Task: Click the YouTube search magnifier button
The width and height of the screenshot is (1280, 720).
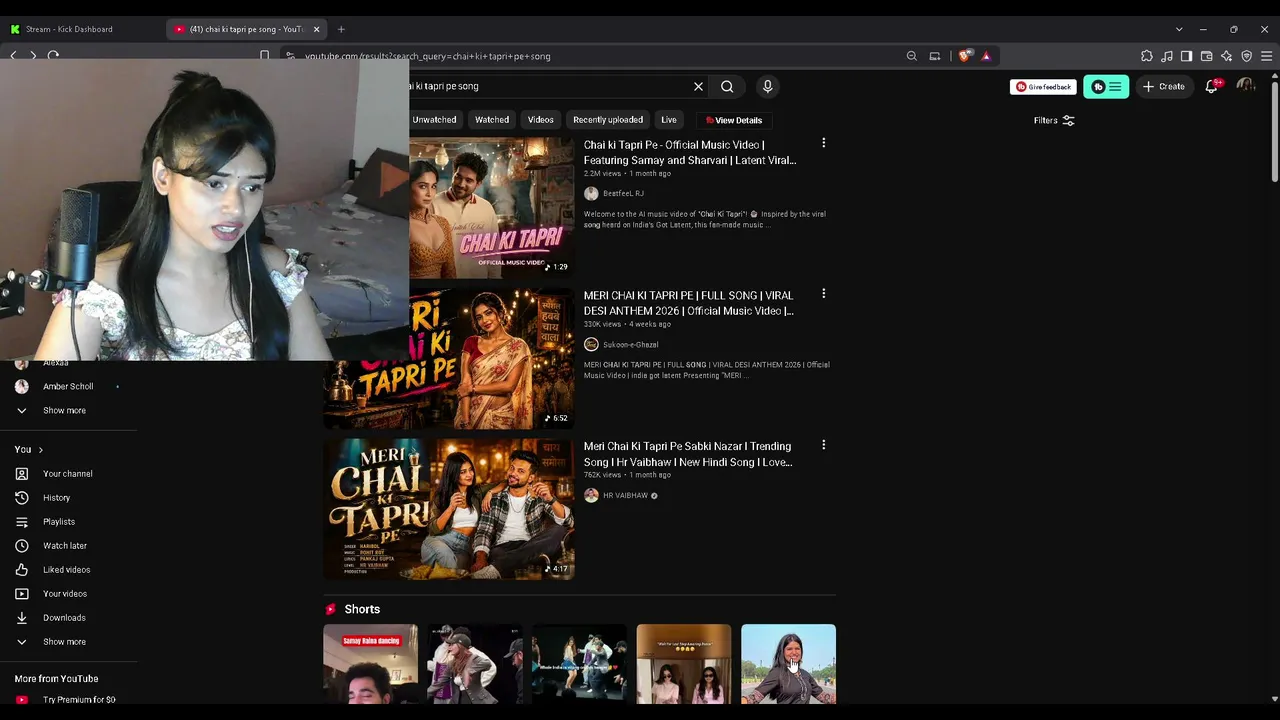Action: pyautogui.click(x=727, y=86)
